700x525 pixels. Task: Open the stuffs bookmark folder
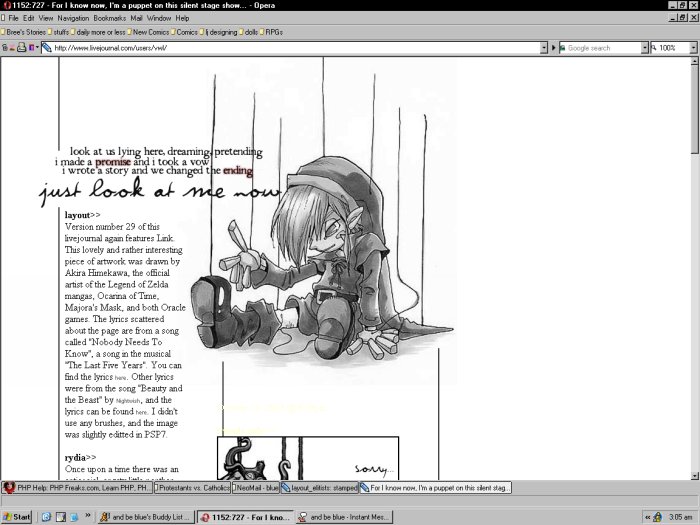coord(58,32)
